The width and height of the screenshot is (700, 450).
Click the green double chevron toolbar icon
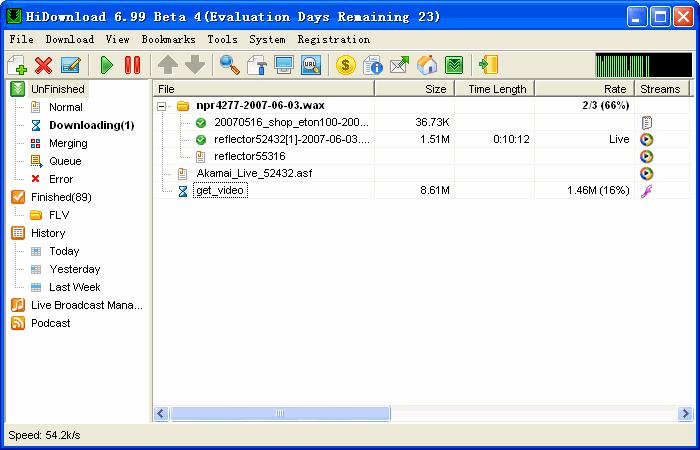pyautogui.click(x=454, y=65)
